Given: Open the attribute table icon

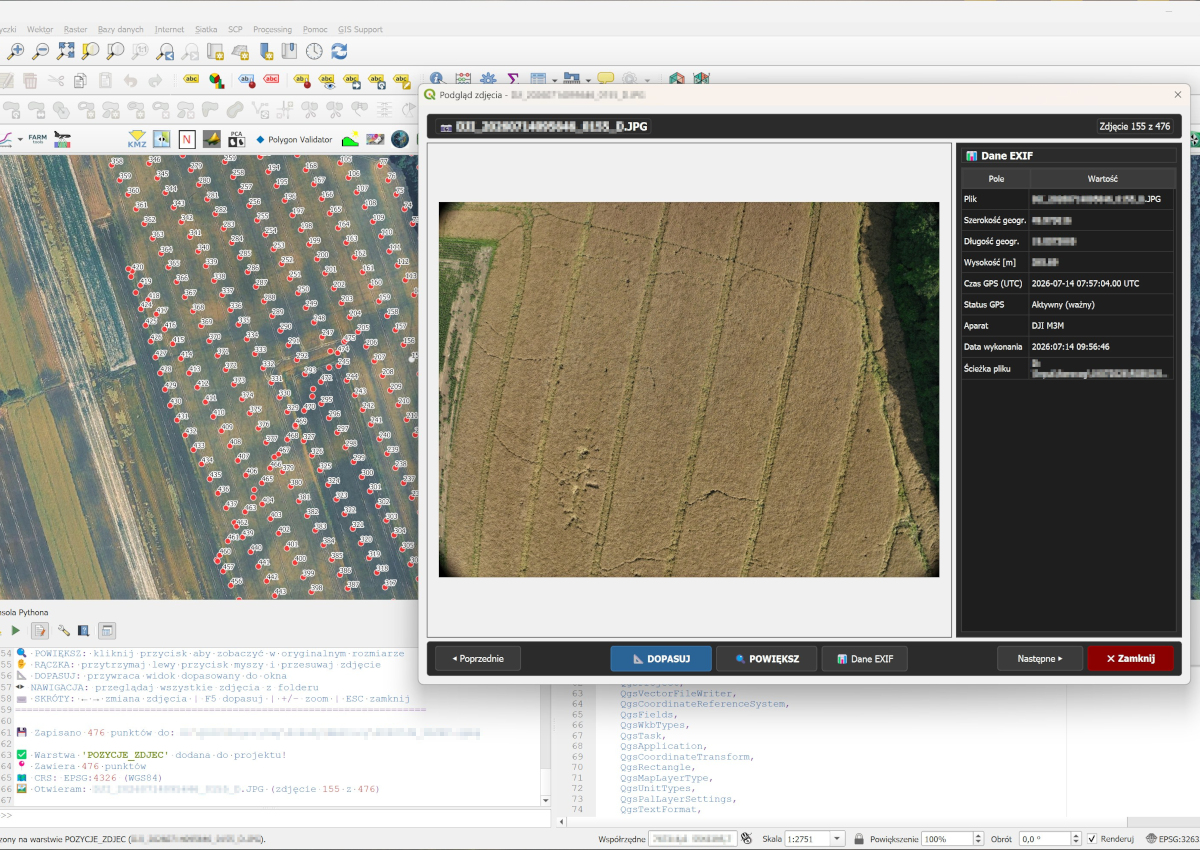Looking at the screenshot, I should [x=537, y=79].
